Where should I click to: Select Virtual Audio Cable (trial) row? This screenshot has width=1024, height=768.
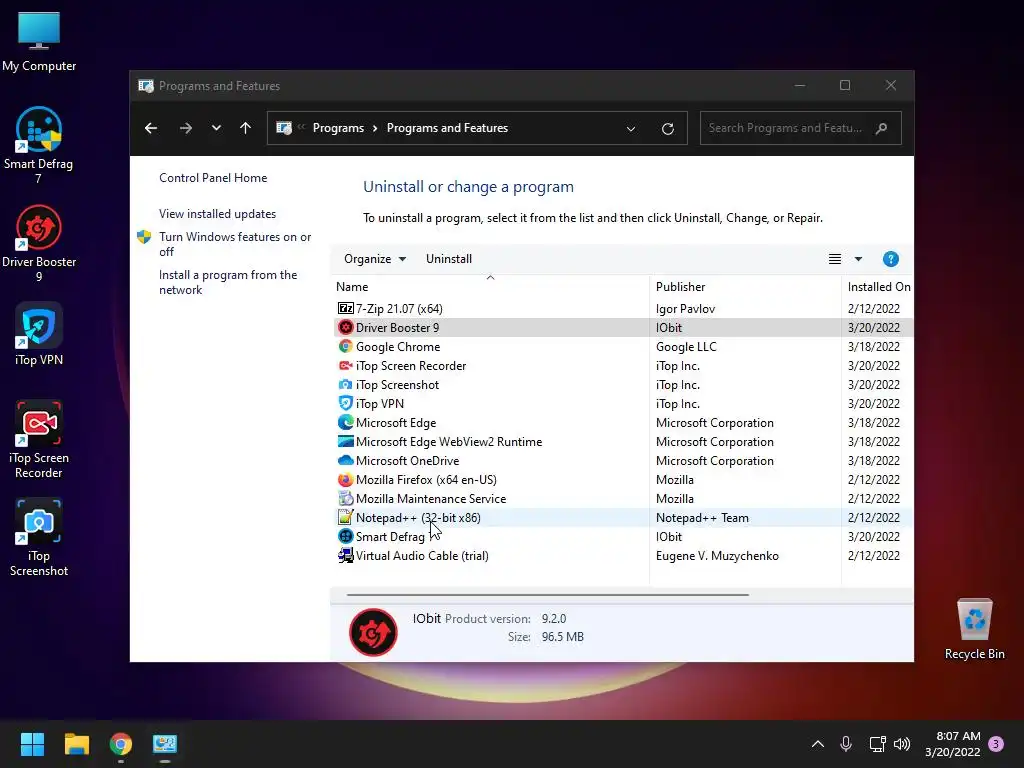click(624, 555)
